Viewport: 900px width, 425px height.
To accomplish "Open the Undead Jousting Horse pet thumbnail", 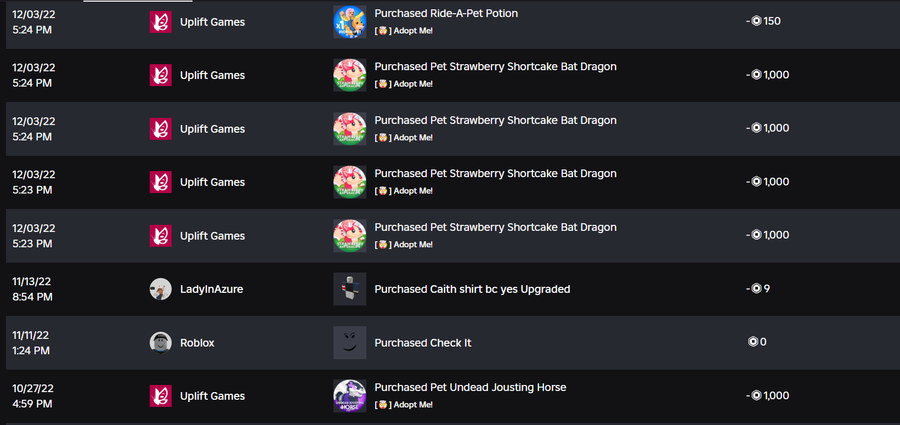I will [x=350, y=396].
